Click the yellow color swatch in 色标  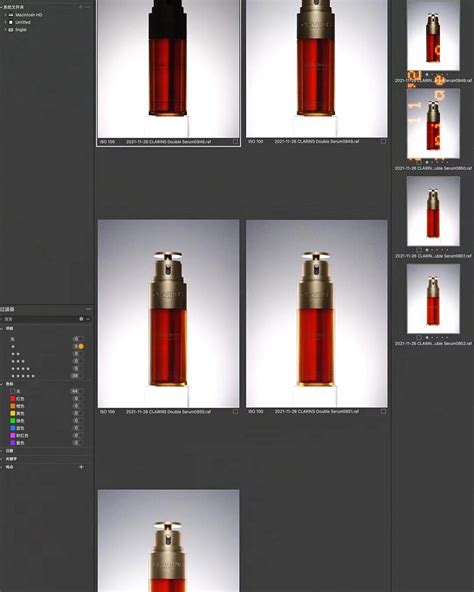click(12, 413)
